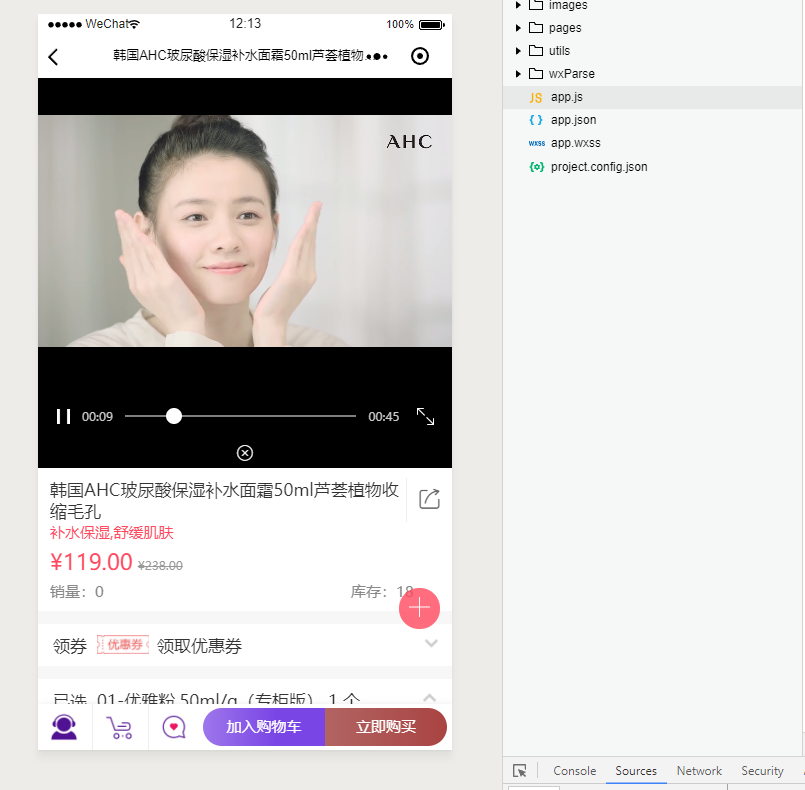Tap the video frame of woman
The image size is (805, 790).
[245, 230]
